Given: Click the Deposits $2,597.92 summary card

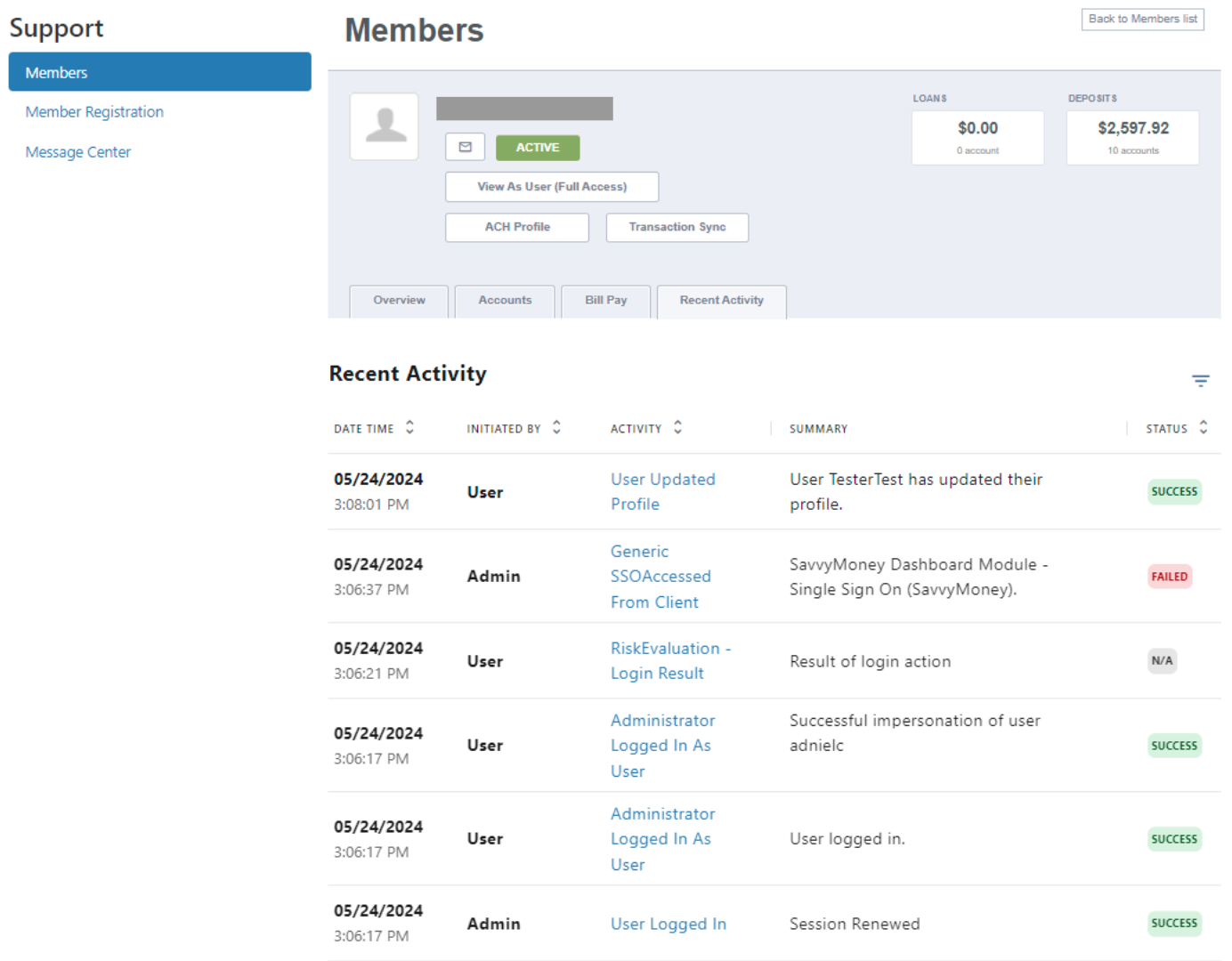Looking at the screenshot, I should [1132, 137].
